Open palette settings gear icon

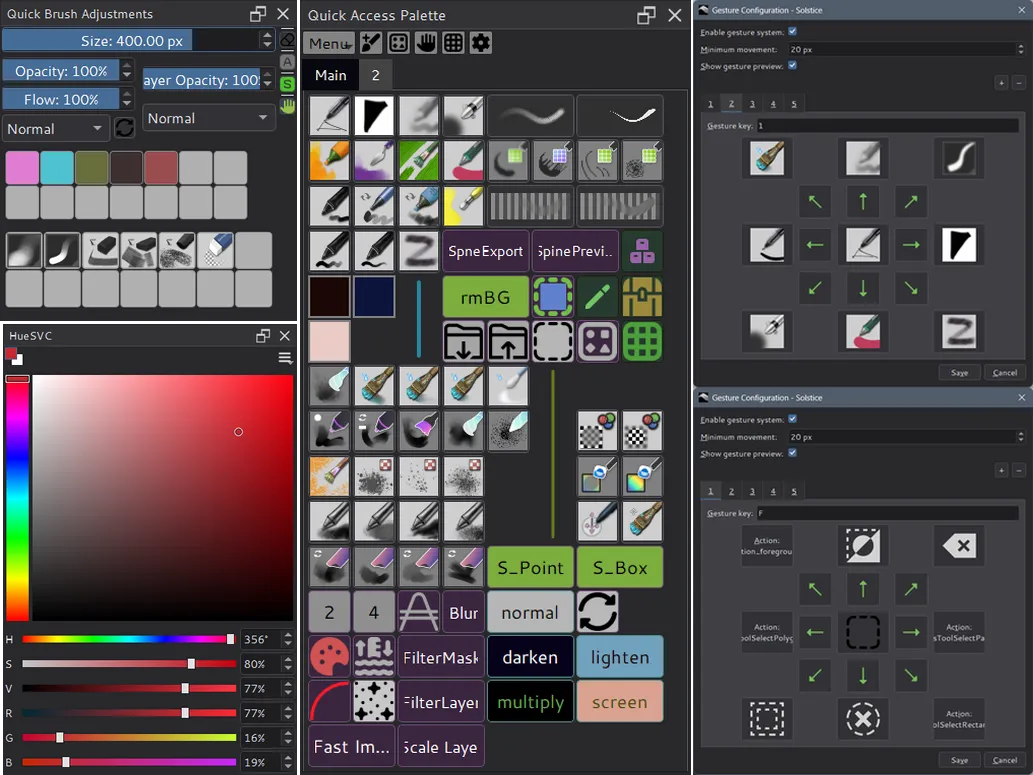[481, 43]
